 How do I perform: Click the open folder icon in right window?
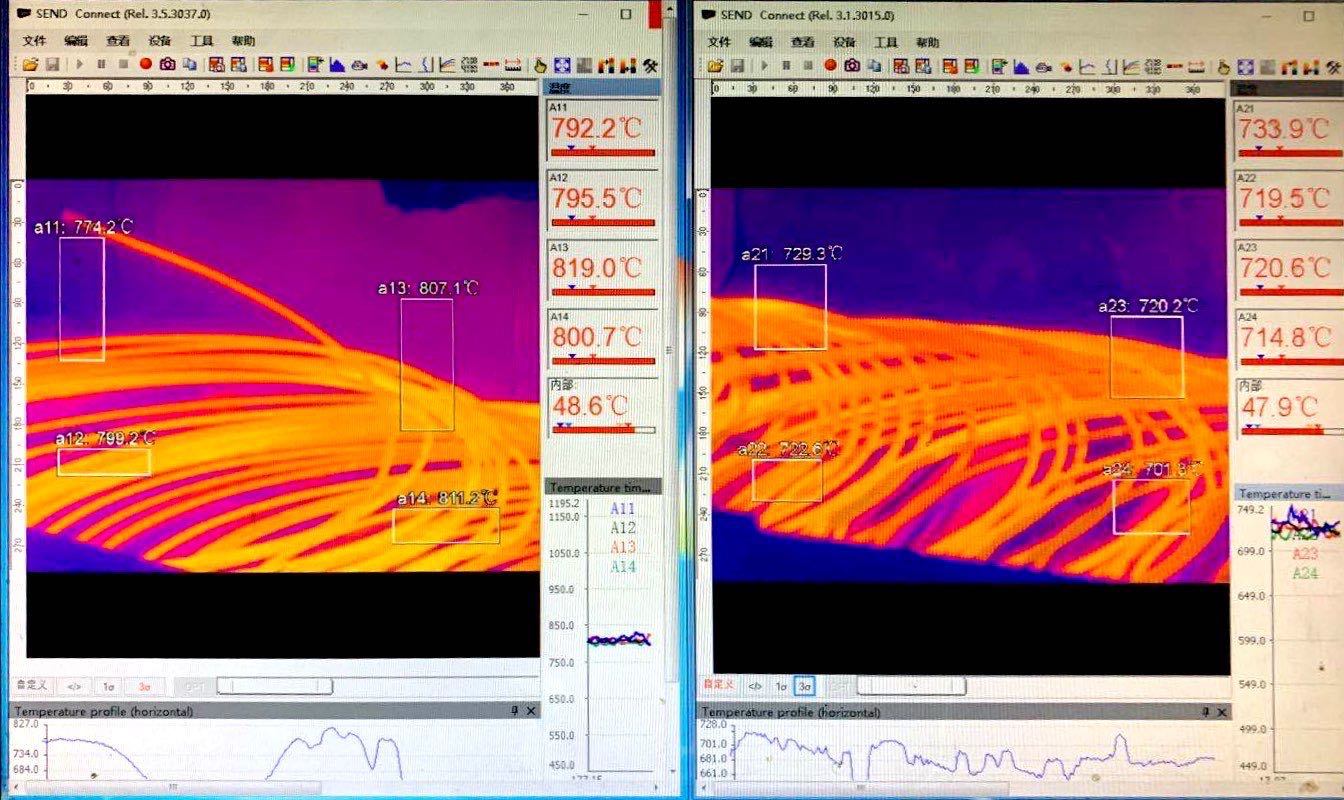tap(715, 66)
